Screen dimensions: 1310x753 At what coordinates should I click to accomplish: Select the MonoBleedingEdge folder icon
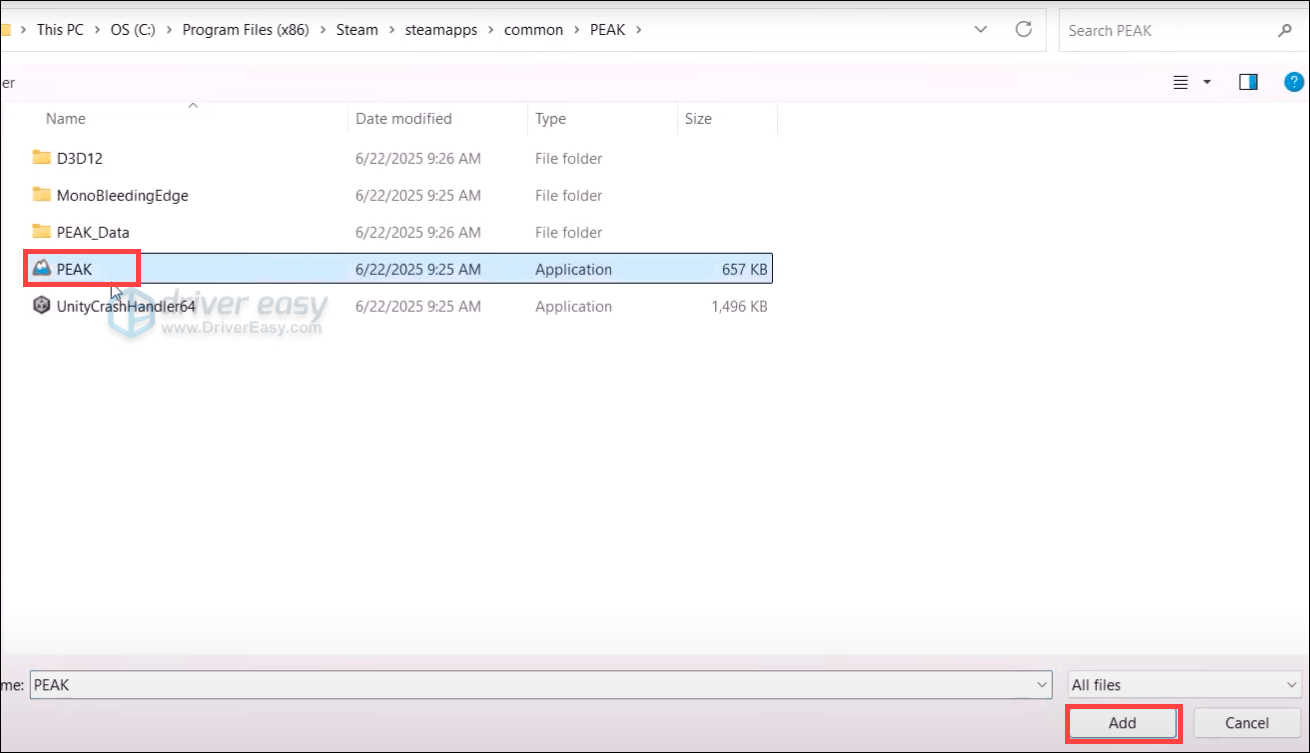(x=41, y=195)
